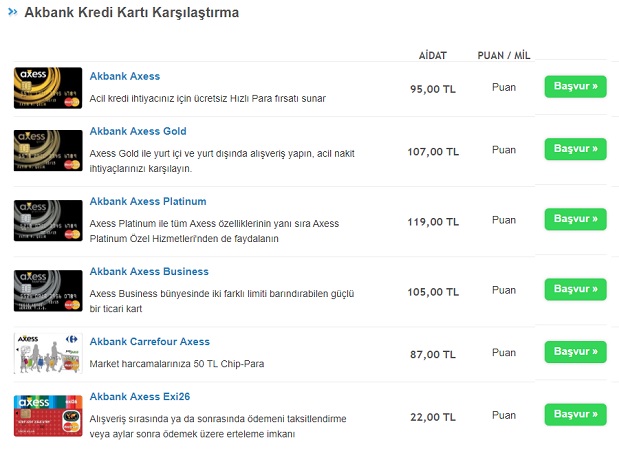619x449 pixels.
Task: Apply for Akbank Axess with Başvur button
Action: point(575,86)
